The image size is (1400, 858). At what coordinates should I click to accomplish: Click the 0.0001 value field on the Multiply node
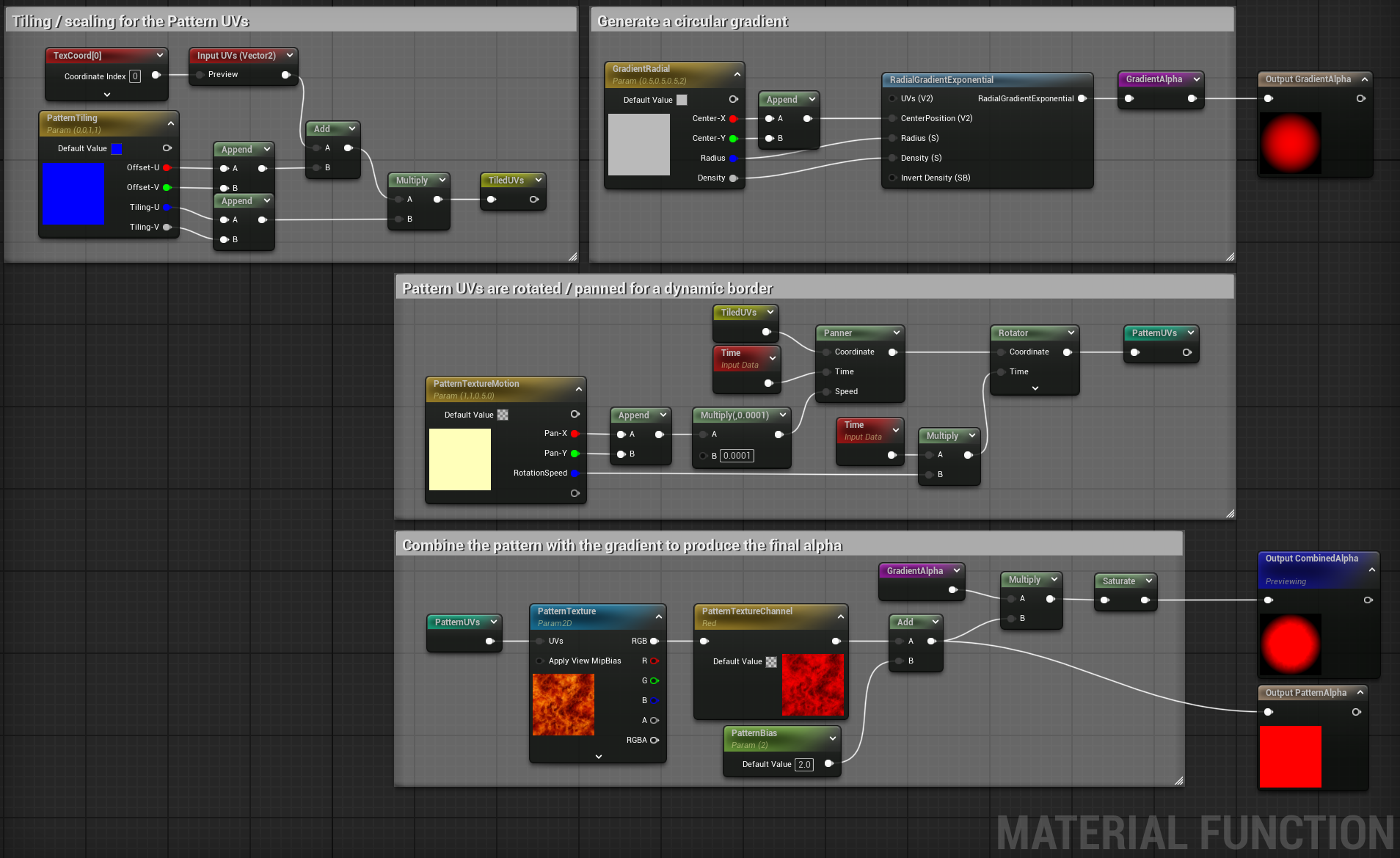[737, 455]
